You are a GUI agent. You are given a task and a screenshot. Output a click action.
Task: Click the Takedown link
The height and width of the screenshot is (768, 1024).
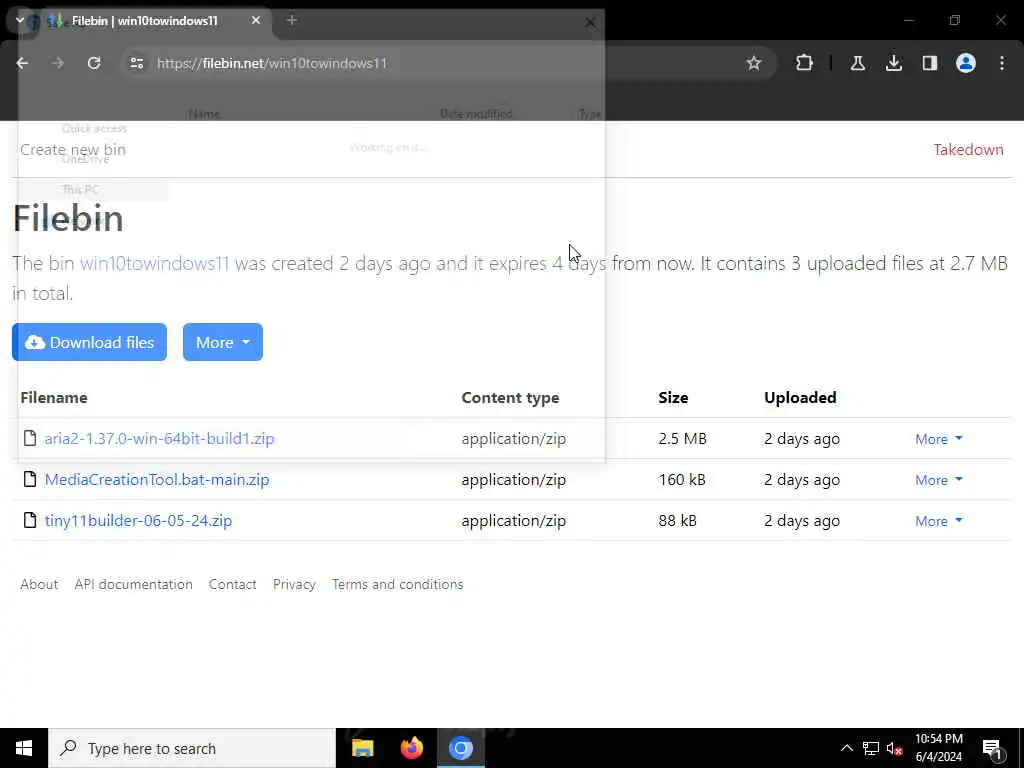pyautogui.click(x=968, y=150)
